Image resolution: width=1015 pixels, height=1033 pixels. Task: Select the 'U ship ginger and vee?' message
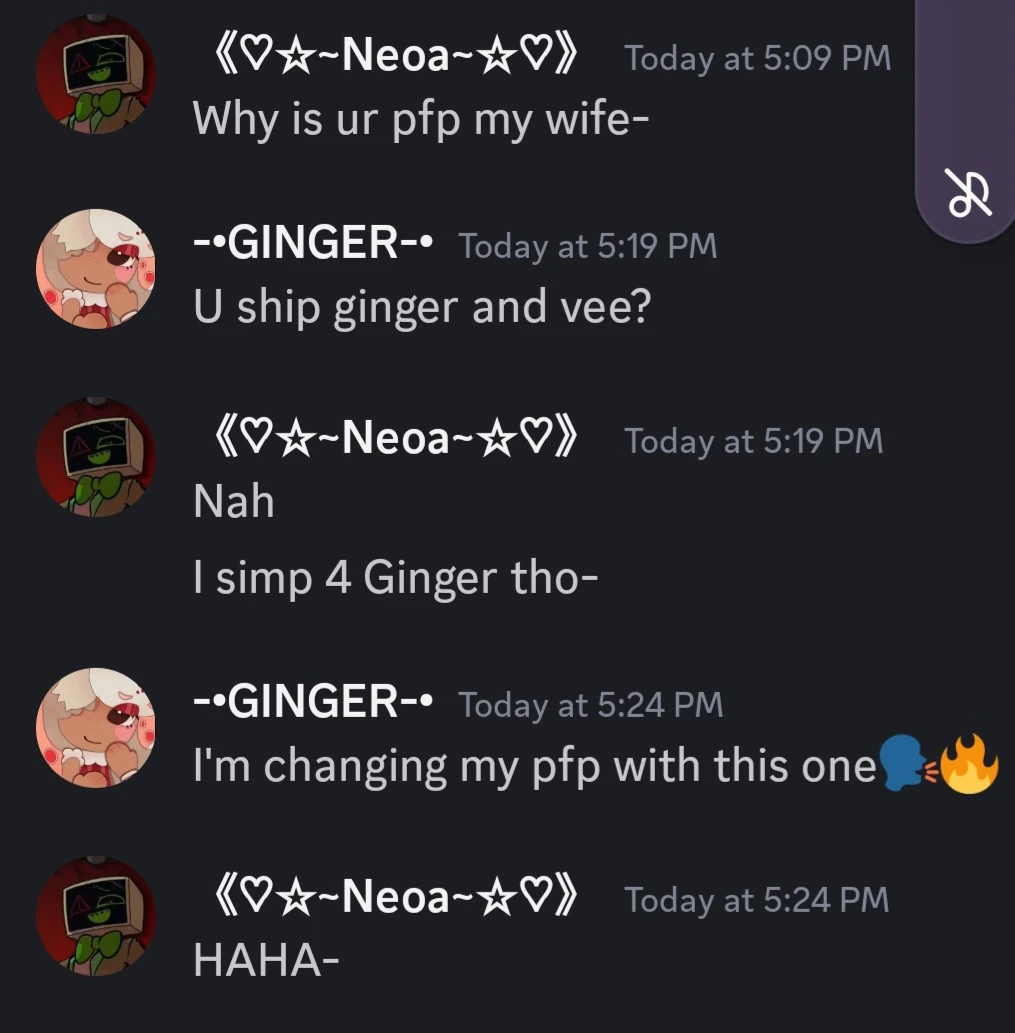tap(421, 307)
